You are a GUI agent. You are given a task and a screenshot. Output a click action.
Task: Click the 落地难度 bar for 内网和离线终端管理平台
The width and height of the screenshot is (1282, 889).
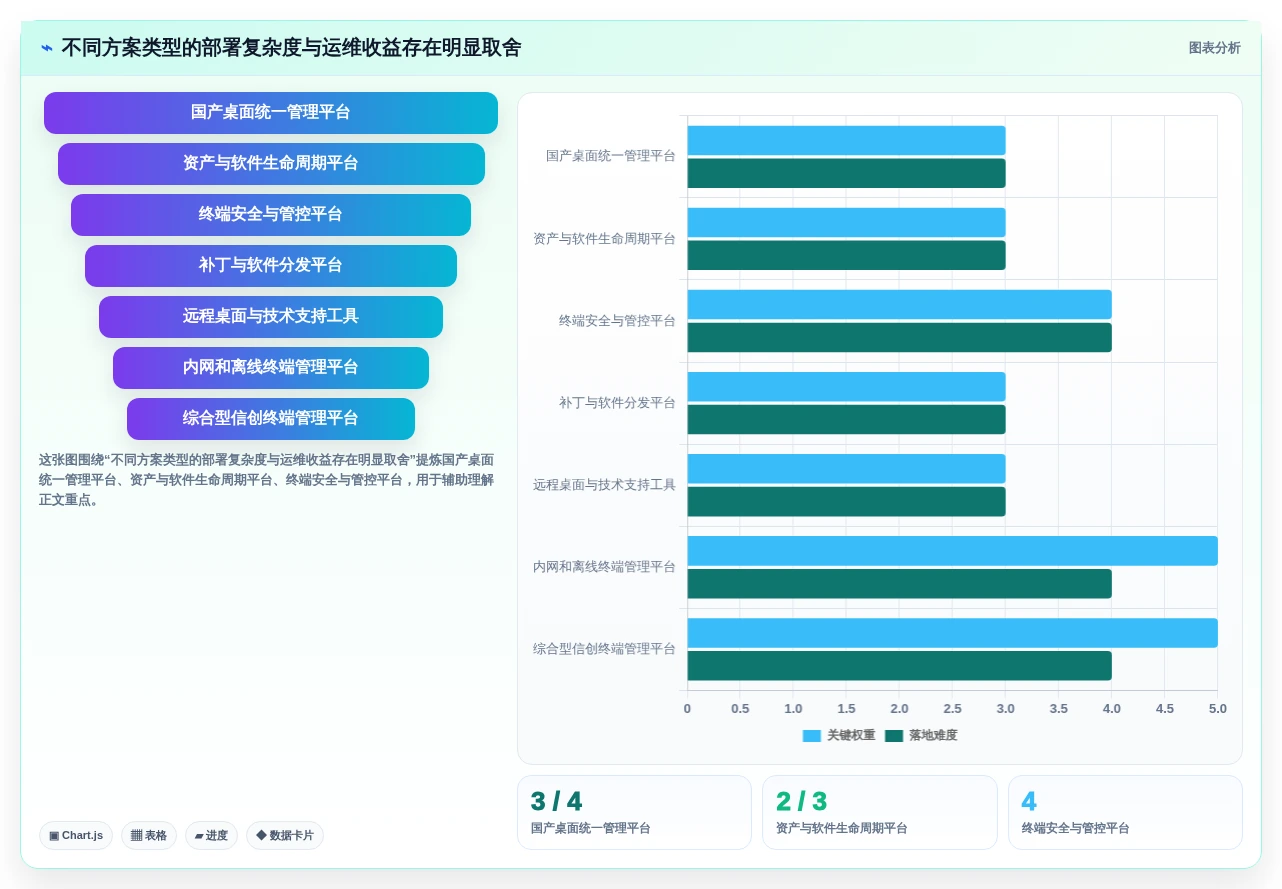click(x=899, y=584)
